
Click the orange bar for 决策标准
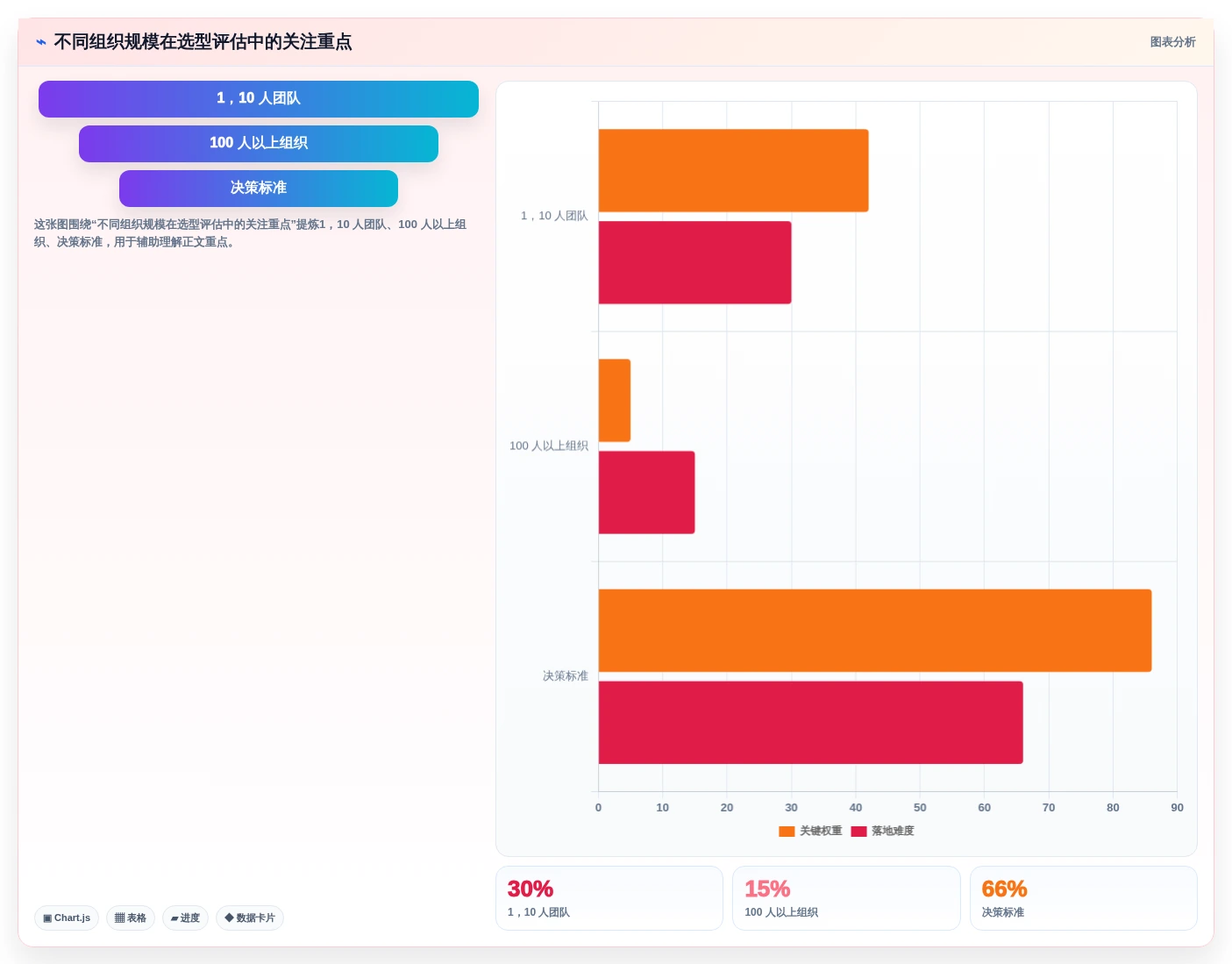[x=875, y=631]
